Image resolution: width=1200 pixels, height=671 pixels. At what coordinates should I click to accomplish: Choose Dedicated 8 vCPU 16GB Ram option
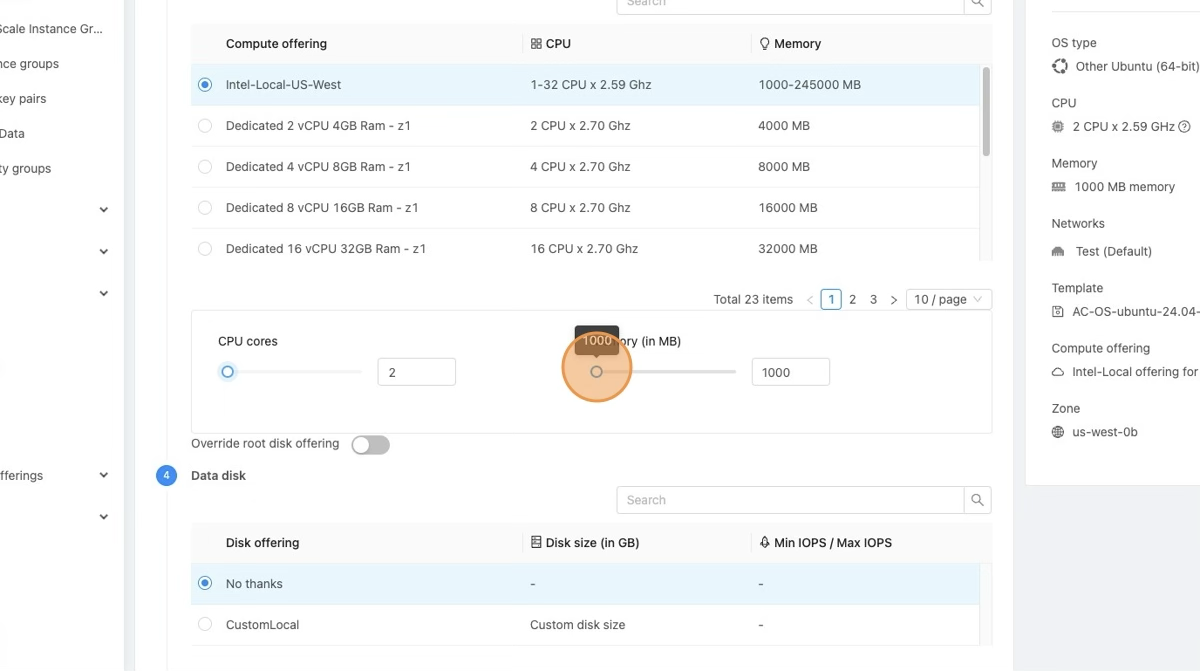tap(205, 208)
